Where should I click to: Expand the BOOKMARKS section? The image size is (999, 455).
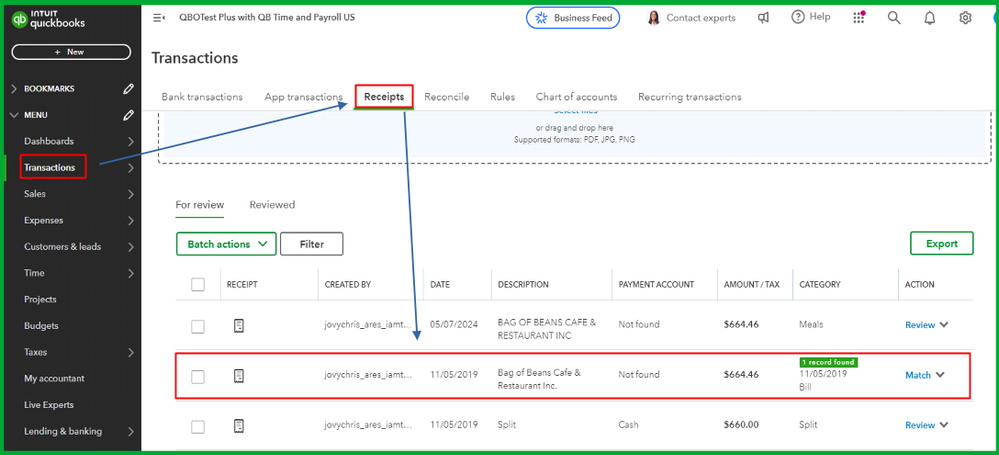click(14, 89)
